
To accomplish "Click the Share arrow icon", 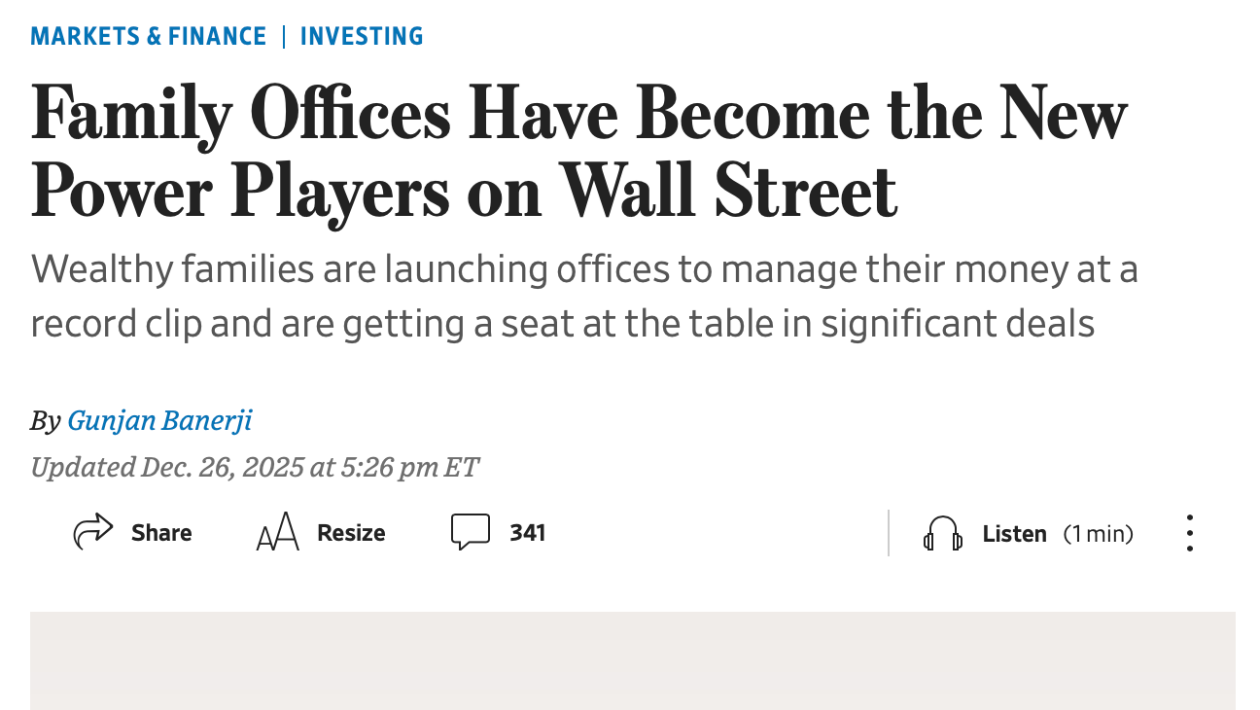I will [x=93, y=532].
